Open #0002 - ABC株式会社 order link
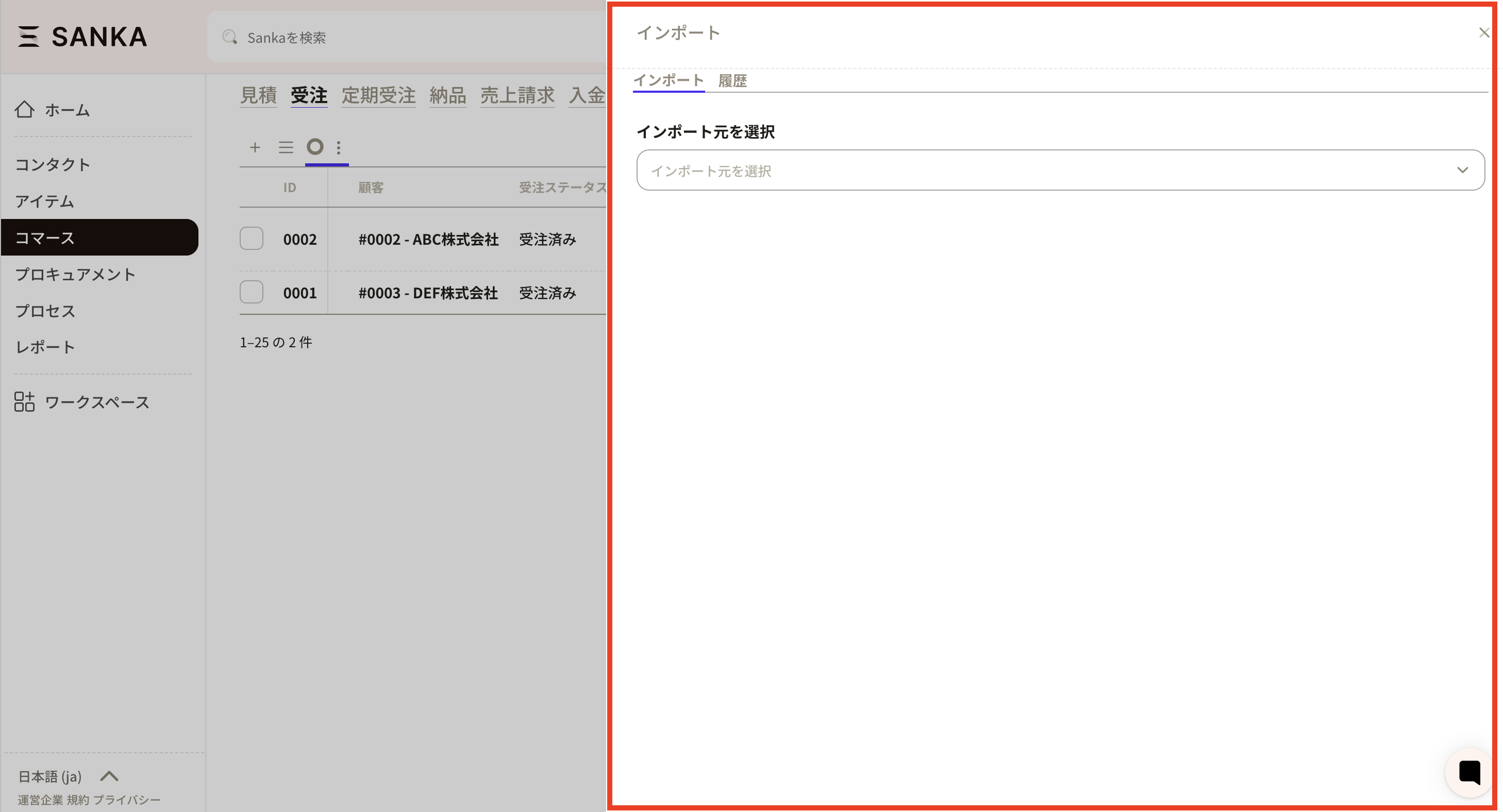The image size is (1503, 812). click(x=428, y=239)
